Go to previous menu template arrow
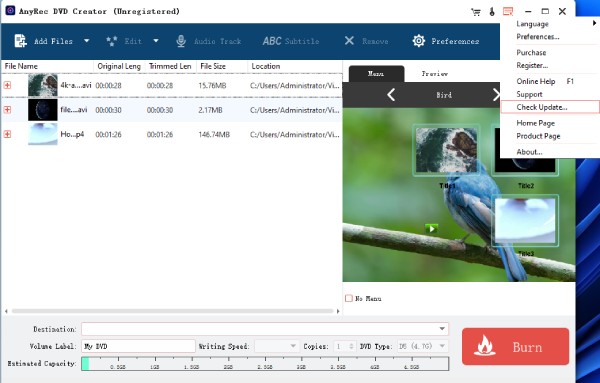Image resolution: width=600 pixels, height=383 pixels. coord(391,95)
